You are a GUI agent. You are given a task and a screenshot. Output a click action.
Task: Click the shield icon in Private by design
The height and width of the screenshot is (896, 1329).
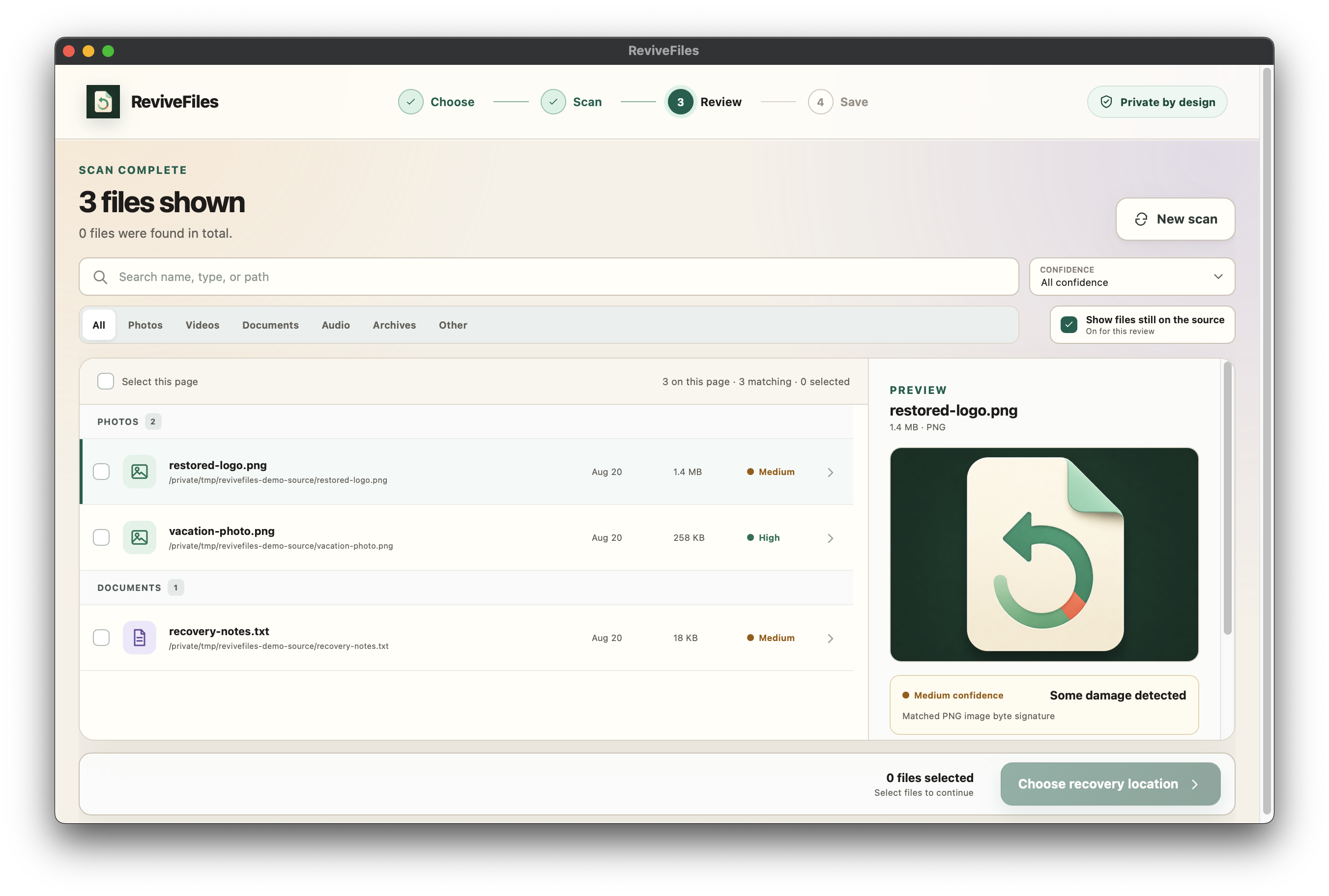click(x=1106, y=102)
